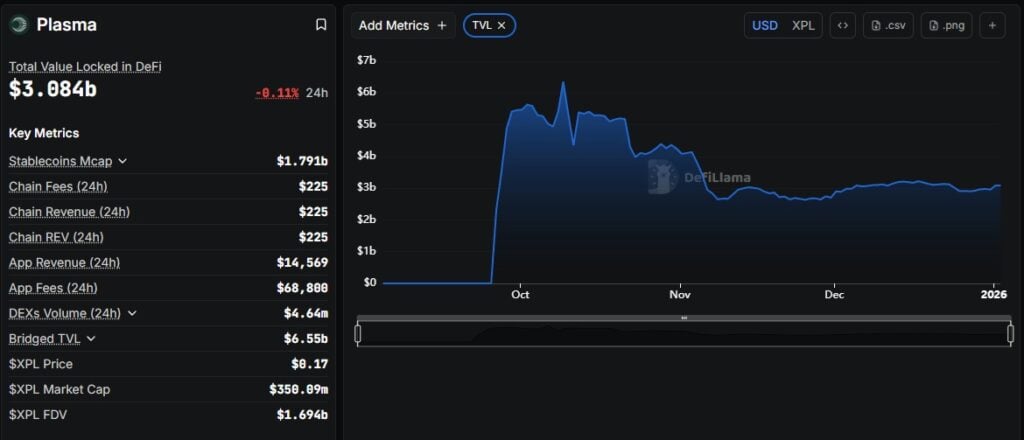Download chart image as .png
Viewport: 1024px width, 440px height.
coord(946,25)
